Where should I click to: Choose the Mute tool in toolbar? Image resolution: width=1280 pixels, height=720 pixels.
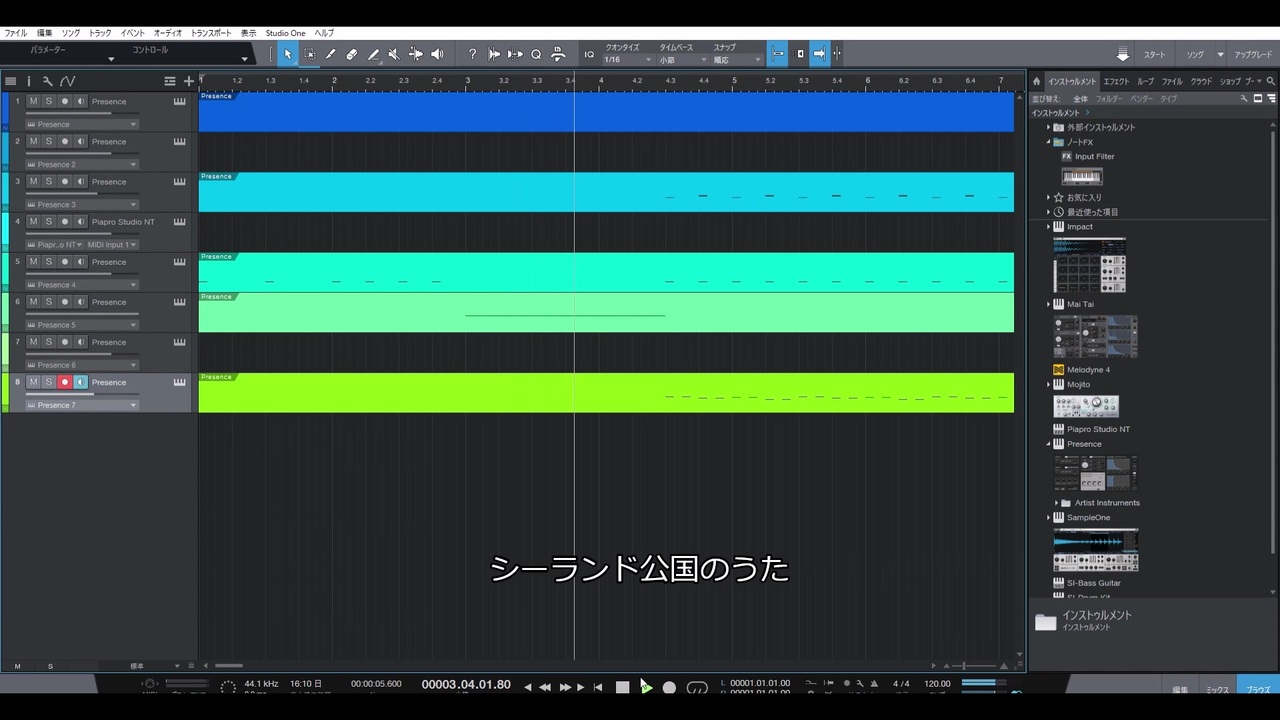(393, 54)
